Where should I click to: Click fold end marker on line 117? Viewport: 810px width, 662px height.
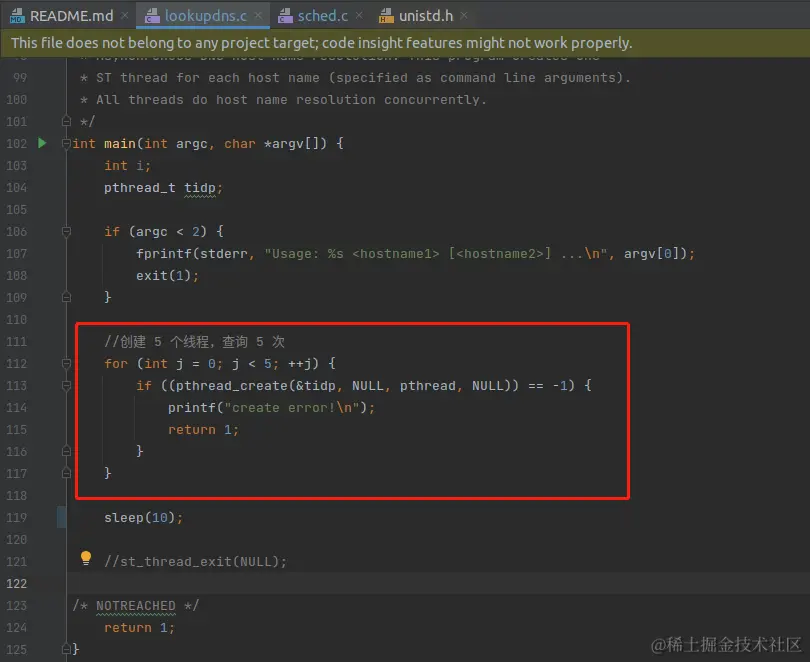(66, 473)
